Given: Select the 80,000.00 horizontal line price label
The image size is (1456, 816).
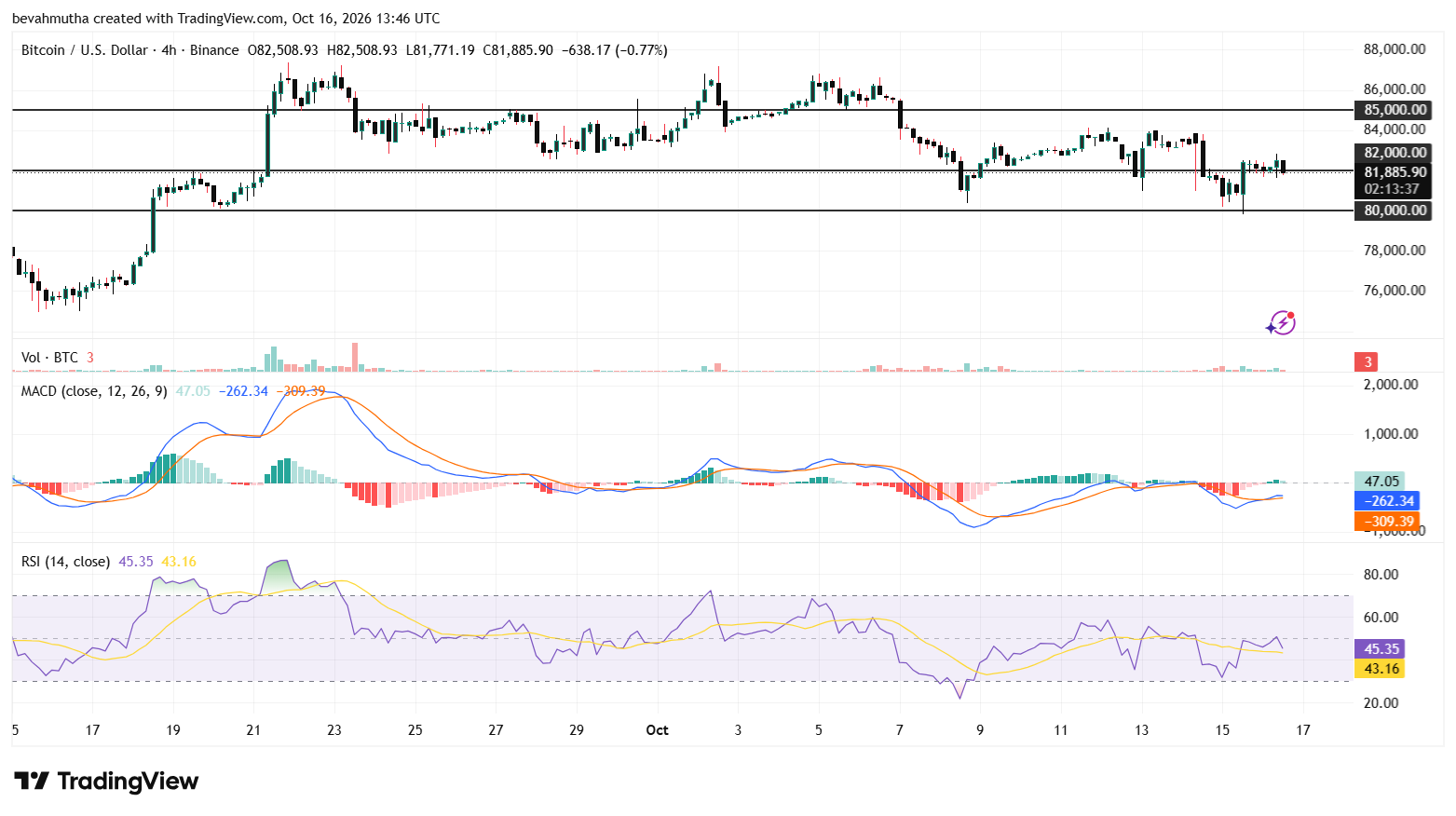Looking at the screenshot, I should tap(1393, 211).
